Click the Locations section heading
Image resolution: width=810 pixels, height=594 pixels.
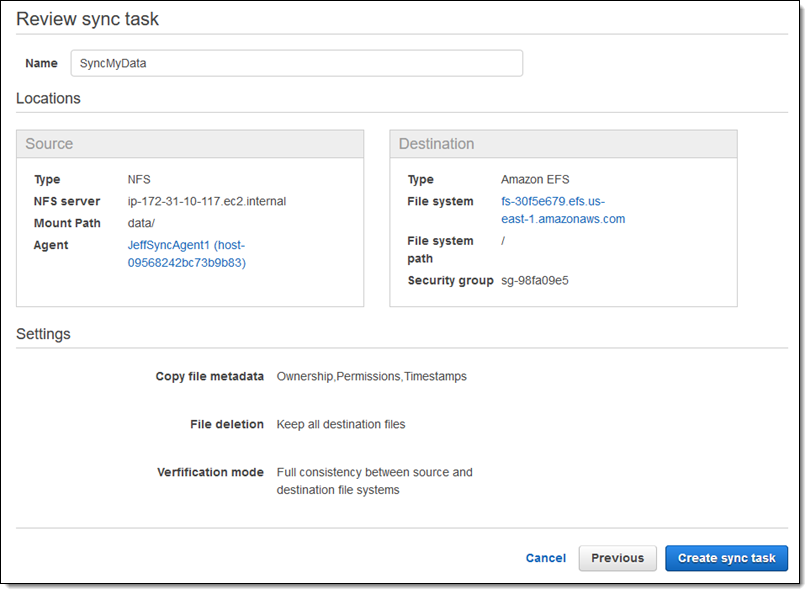pyautogui.click(x=48, y=99)
